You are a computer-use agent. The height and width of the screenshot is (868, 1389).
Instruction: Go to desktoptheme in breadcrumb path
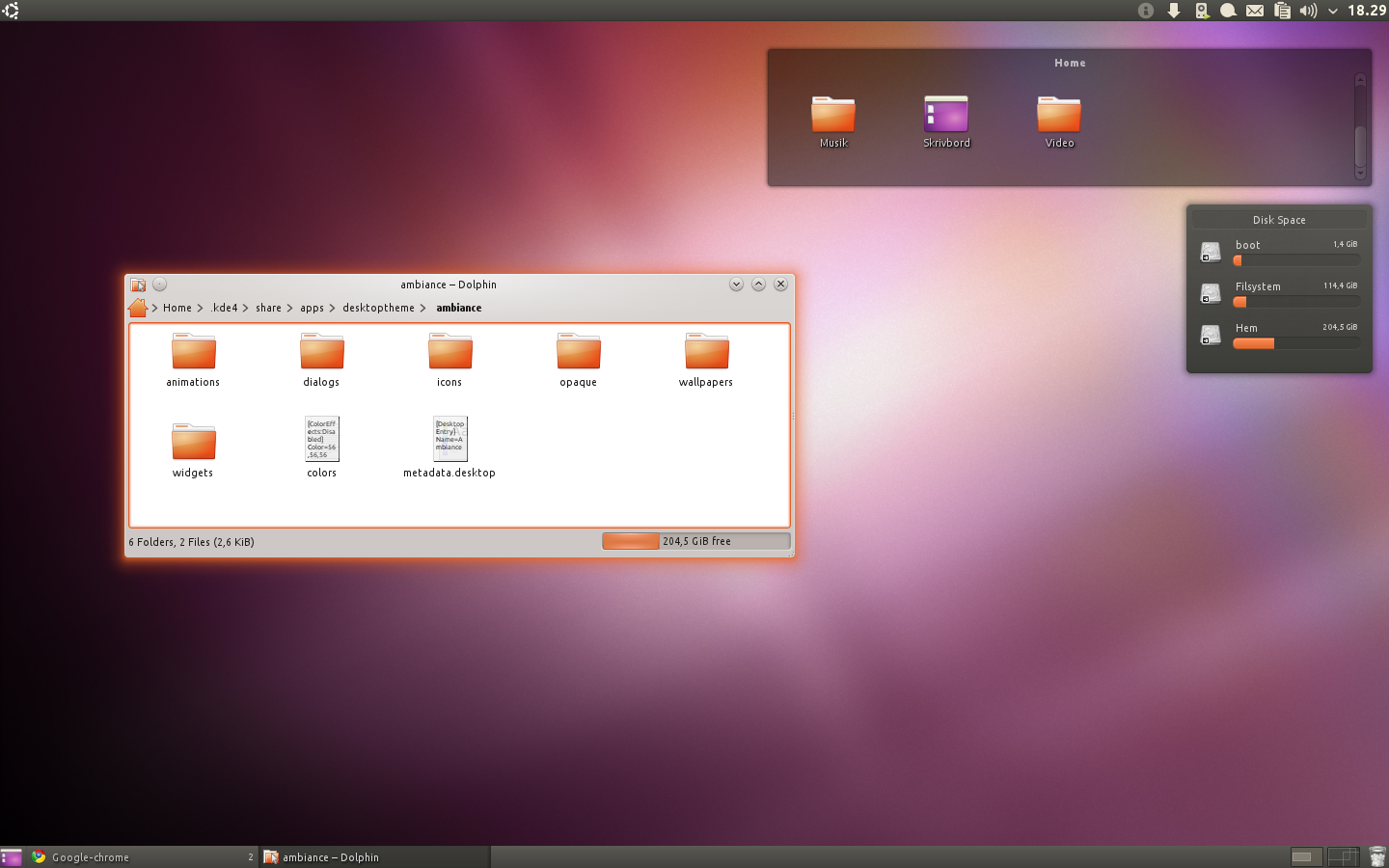[x=378, y=308]
